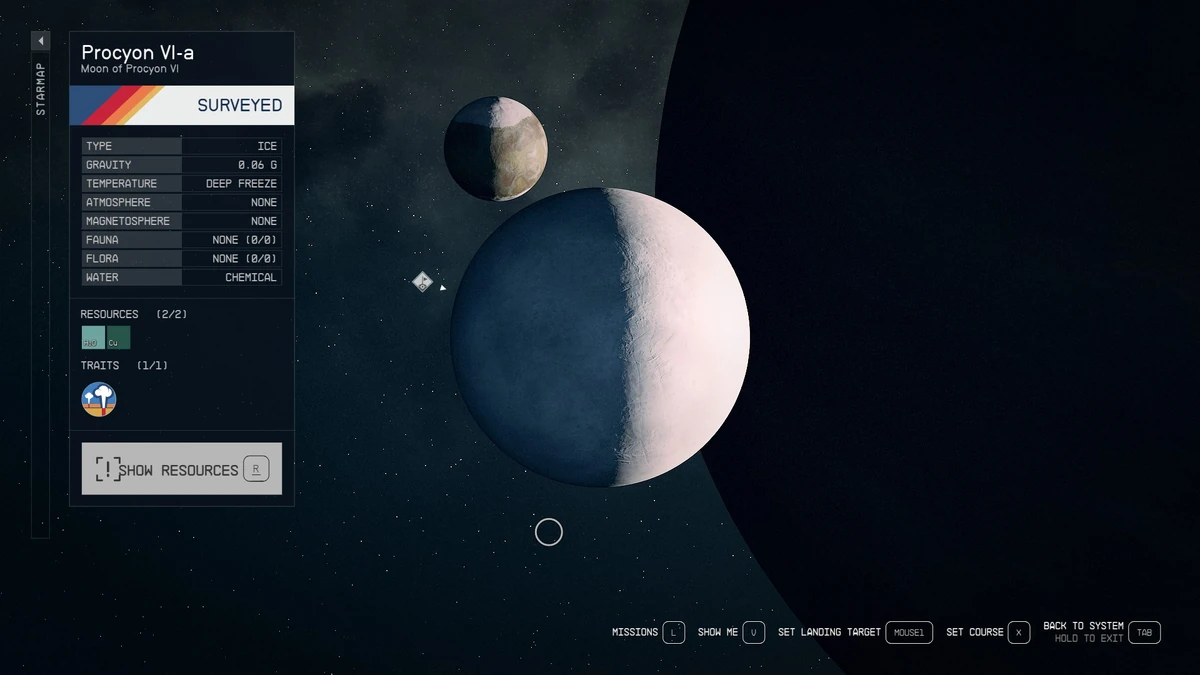Select the small moon orbiting above the planet
Viewport: 1200px width, 675px height.
pyautogui.click(x=495, y=145)
